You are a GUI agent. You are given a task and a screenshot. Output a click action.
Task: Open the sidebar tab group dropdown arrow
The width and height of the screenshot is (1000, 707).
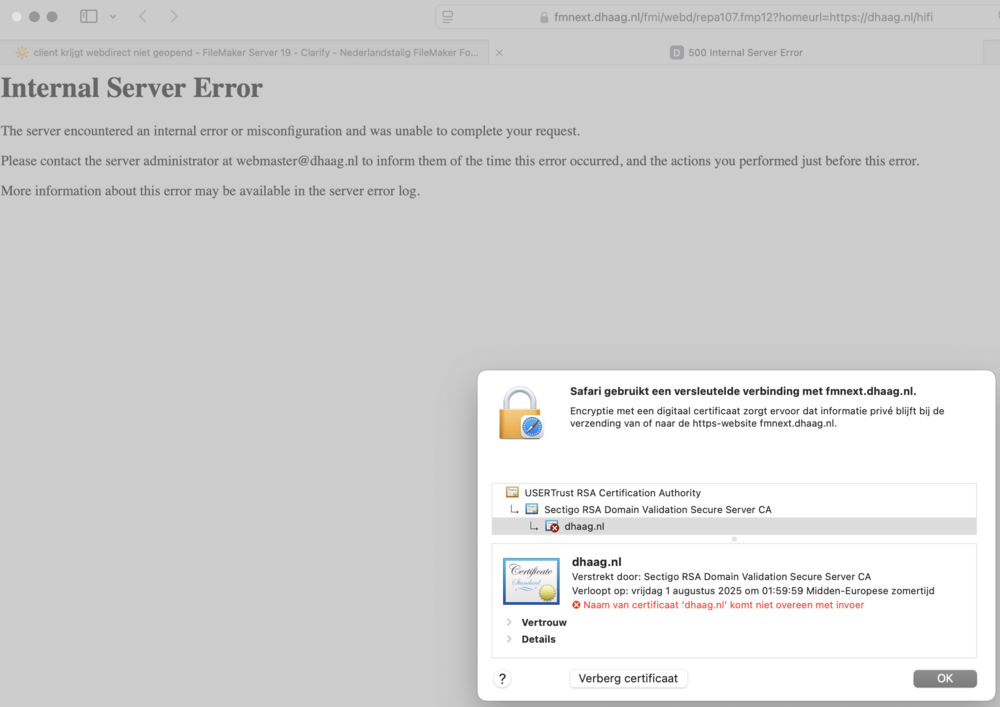[112, 17]
